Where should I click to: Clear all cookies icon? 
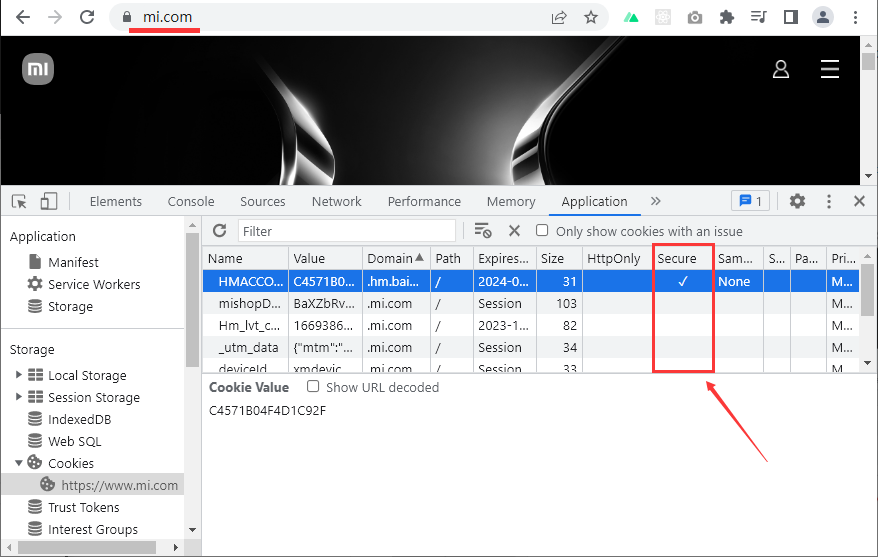click(483, 231)
